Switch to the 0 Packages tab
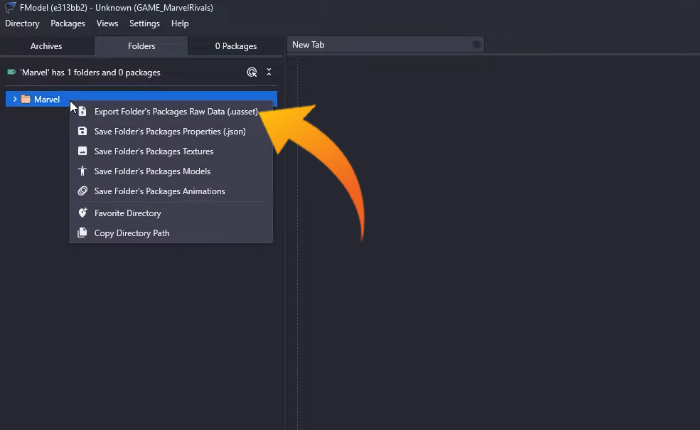The height and width of the screenshot is (430, 700). (x=236, y=46)
